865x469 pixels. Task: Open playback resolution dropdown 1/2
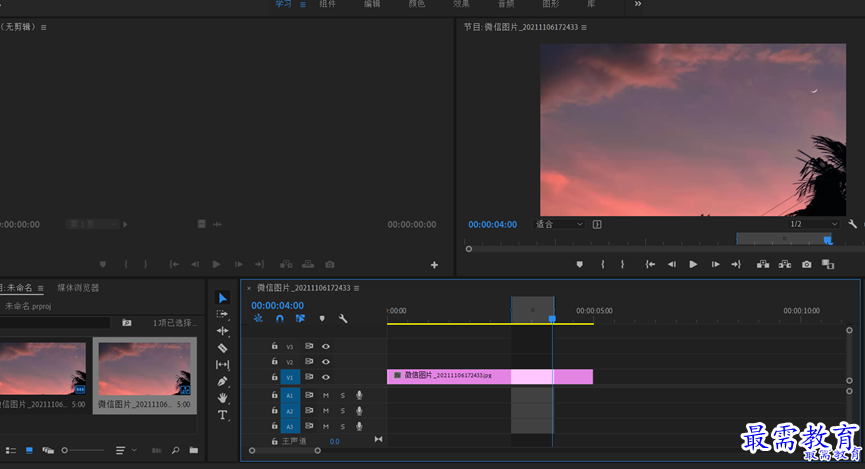pyautogui.click(x=814, y=224)
